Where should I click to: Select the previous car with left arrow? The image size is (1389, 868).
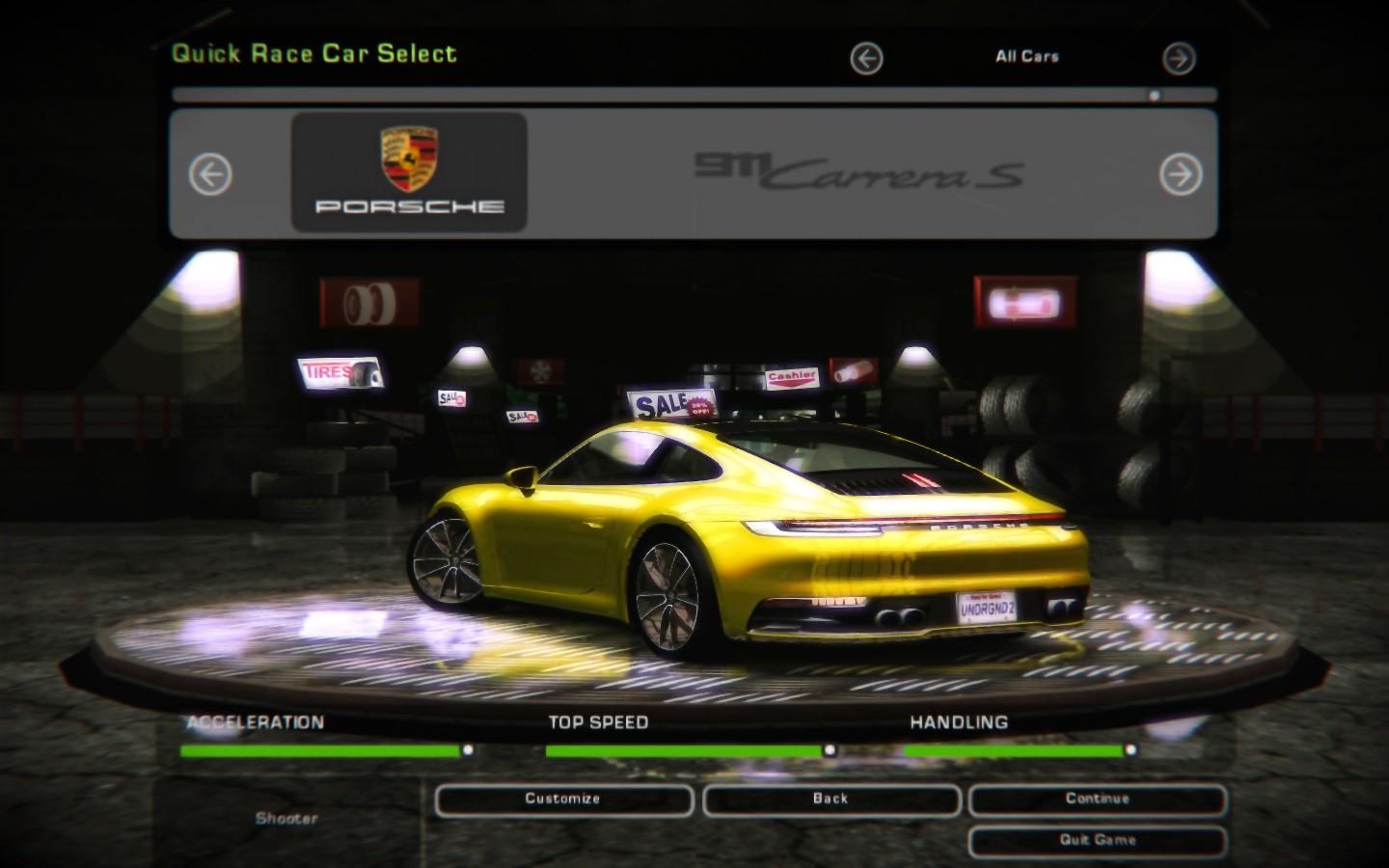pyautogui.click(x=210, y=175)
